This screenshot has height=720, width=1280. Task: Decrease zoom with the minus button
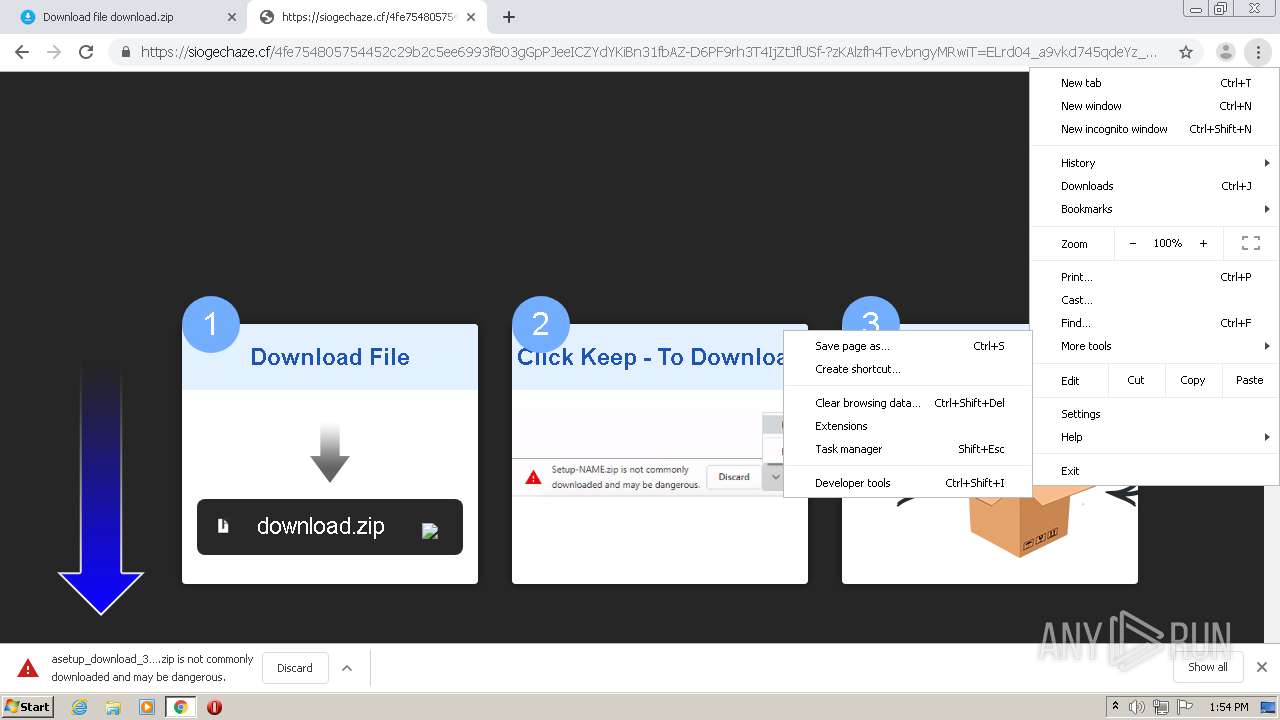[x=1132, y=243]
